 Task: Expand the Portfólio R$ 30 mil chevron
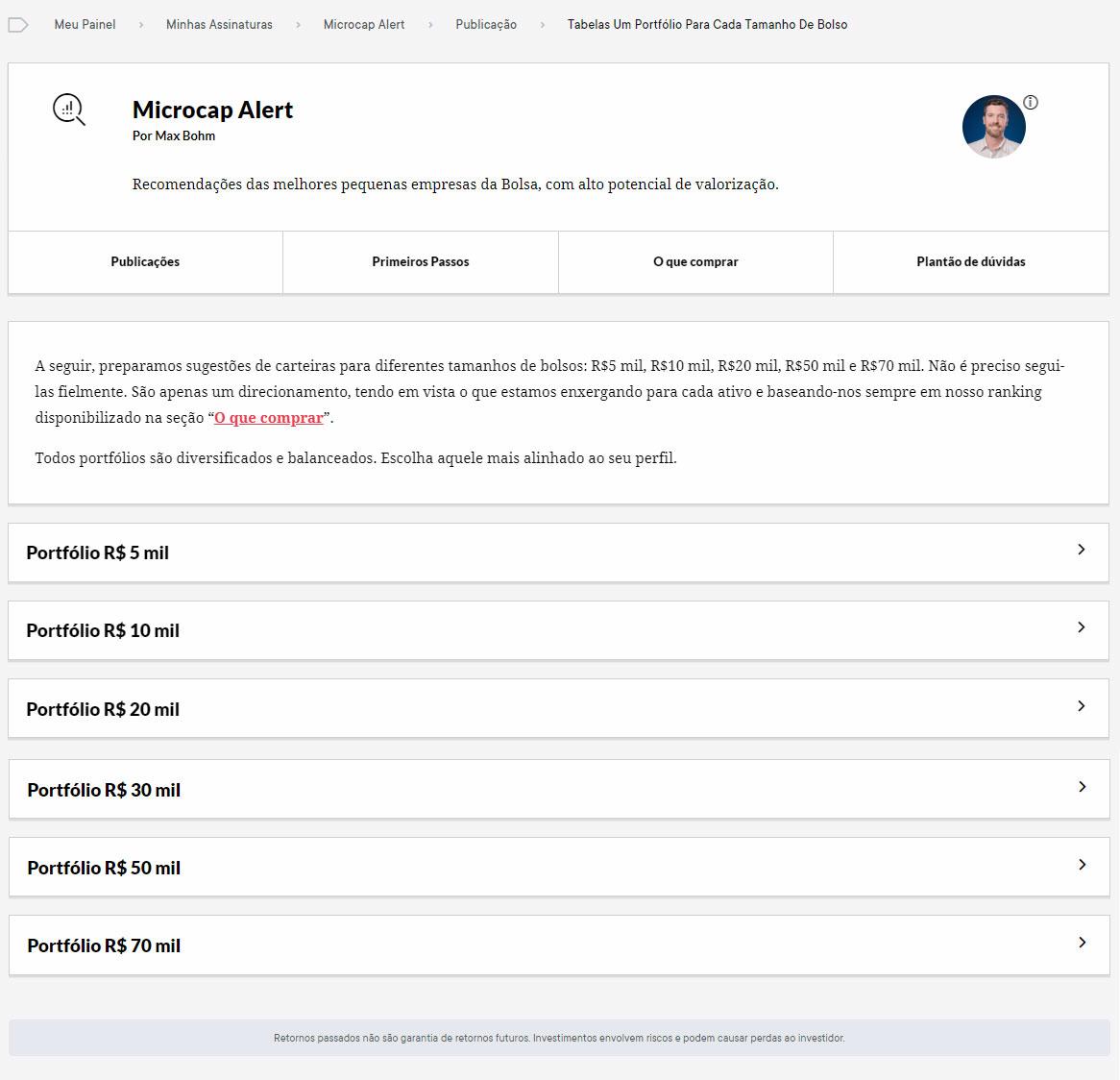1082,787
